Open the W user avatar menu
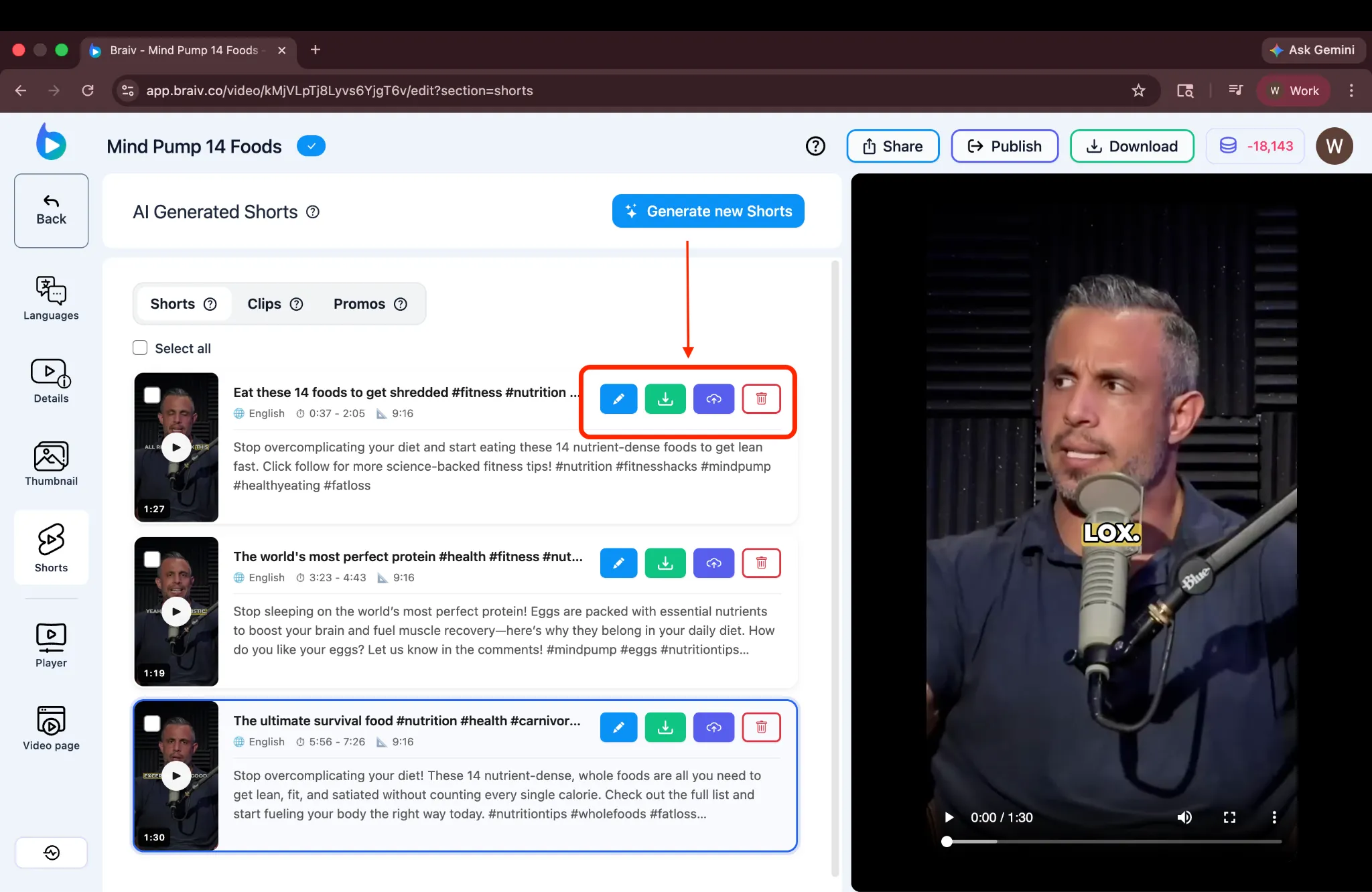Viewport: 1372px width, 892px height. coord(1334,146)
